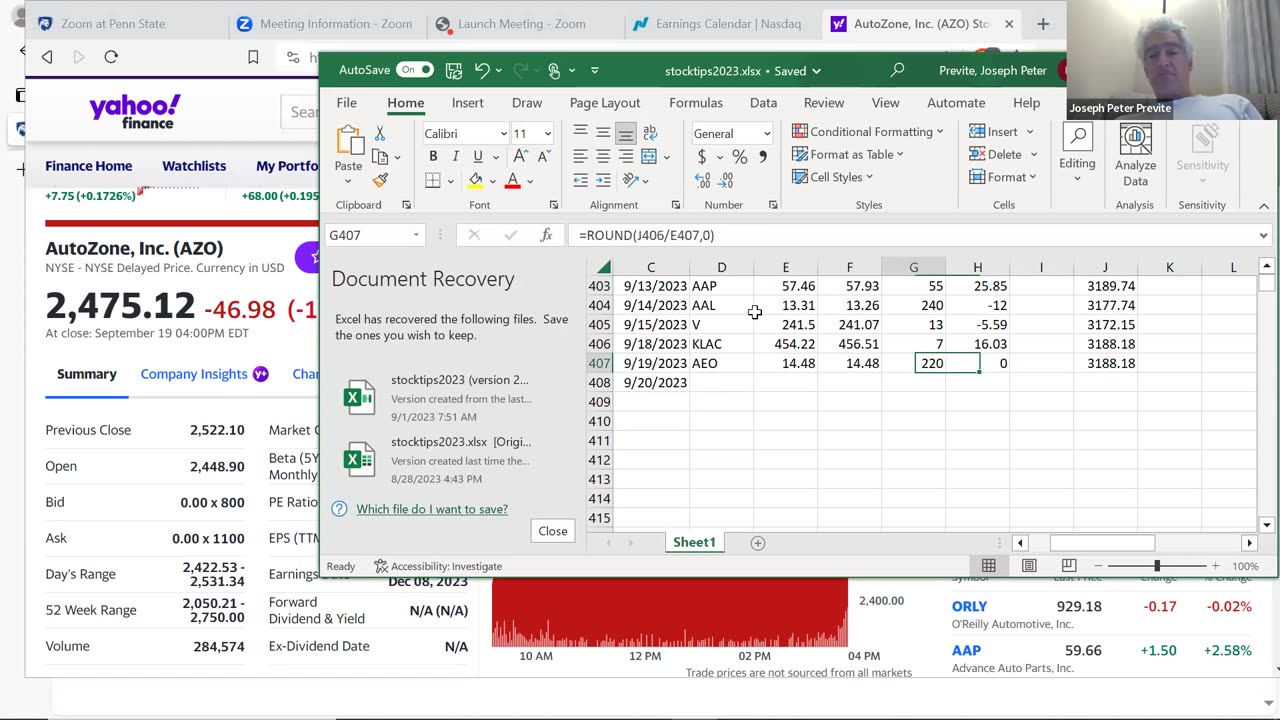Expand Conditional Formatting menu
The width and height of the screenshot is (1280, 720).
(868, 131)
